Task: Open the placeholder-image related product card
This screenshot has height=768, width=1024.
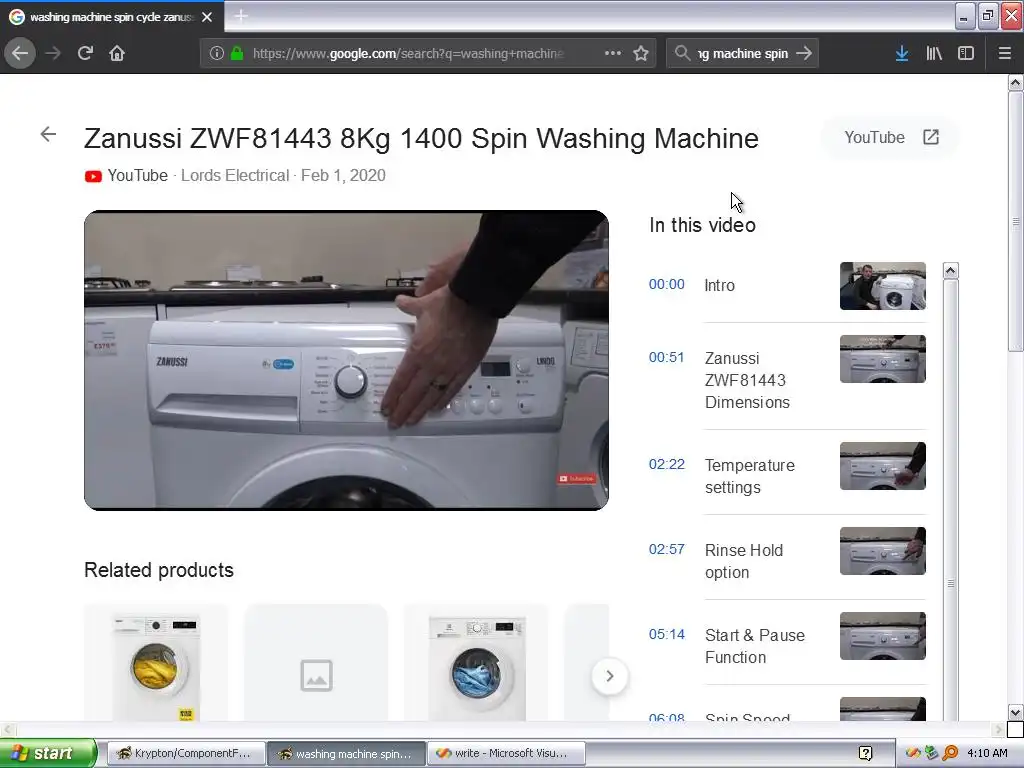Action: (316, 663)
